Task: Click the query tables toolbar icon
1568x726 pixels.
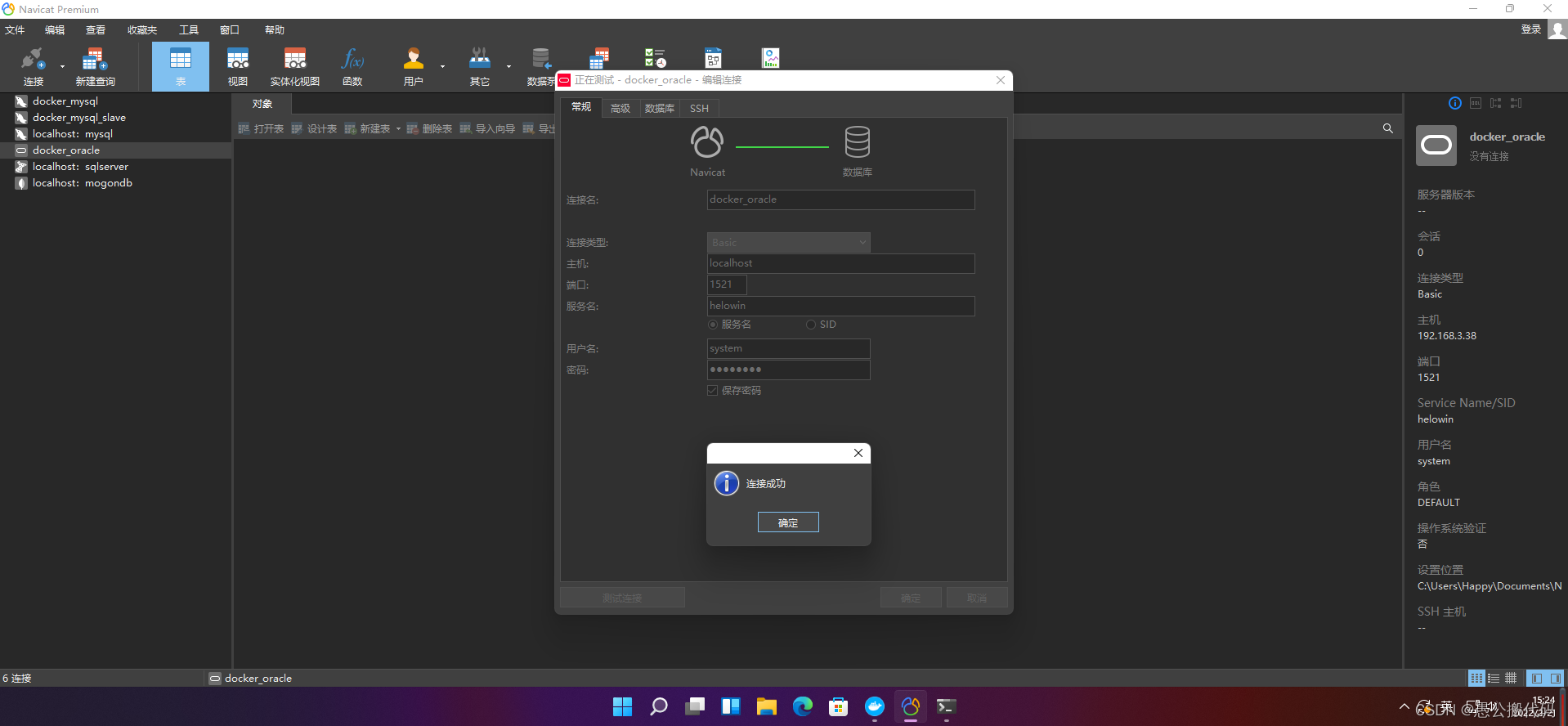Action: click(599, 57)
